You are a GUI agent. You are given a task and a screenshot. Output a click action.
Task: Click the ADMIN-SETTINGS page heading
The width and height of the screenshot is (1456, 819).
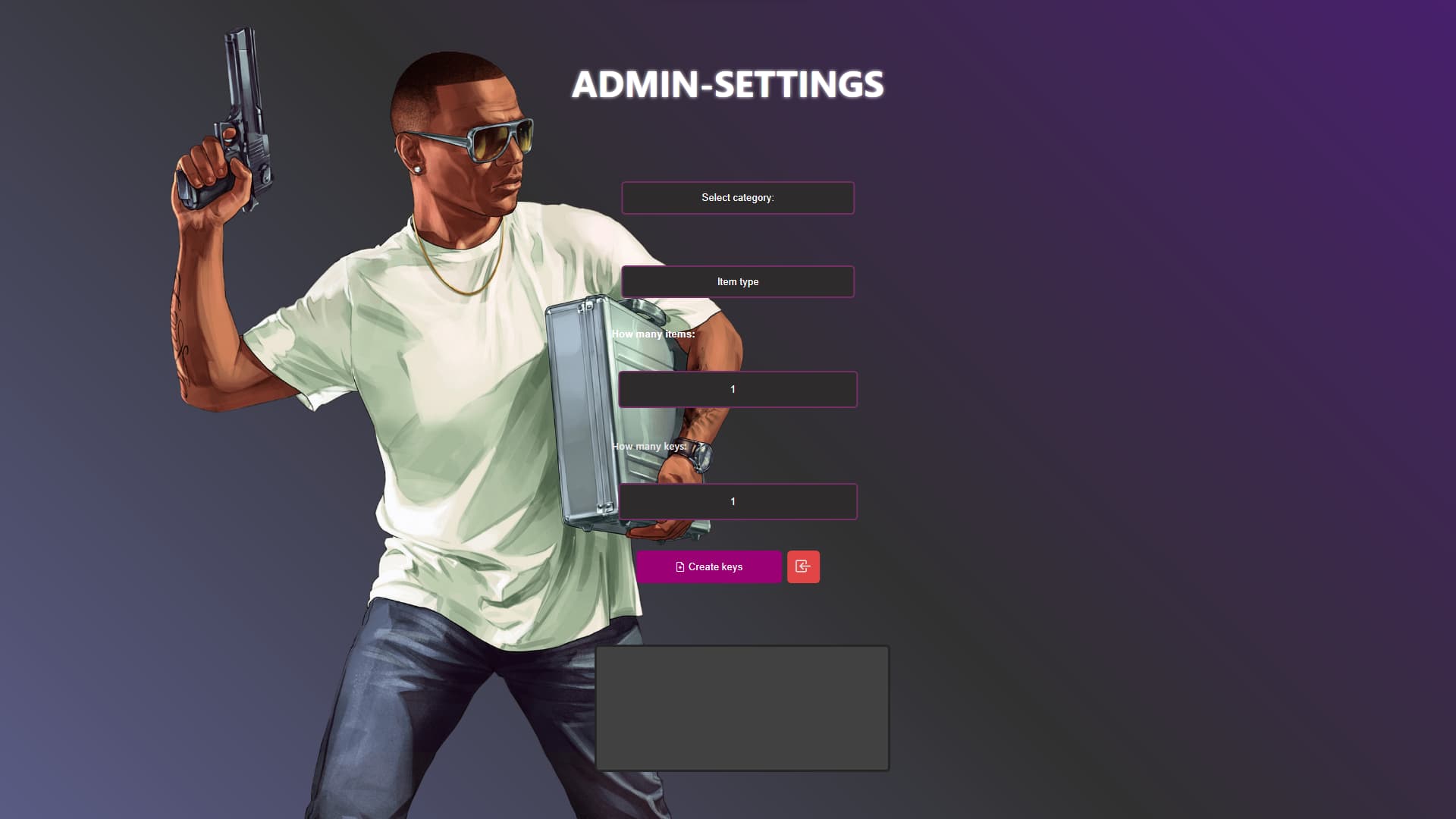(x=728, y=84)
